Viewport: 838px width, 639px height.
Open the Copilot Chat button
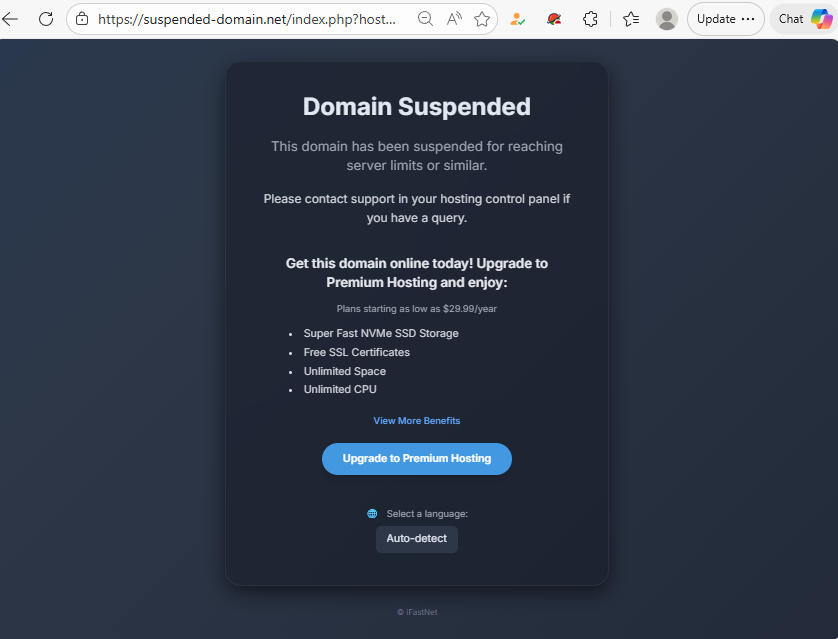[x=803, y=19]
